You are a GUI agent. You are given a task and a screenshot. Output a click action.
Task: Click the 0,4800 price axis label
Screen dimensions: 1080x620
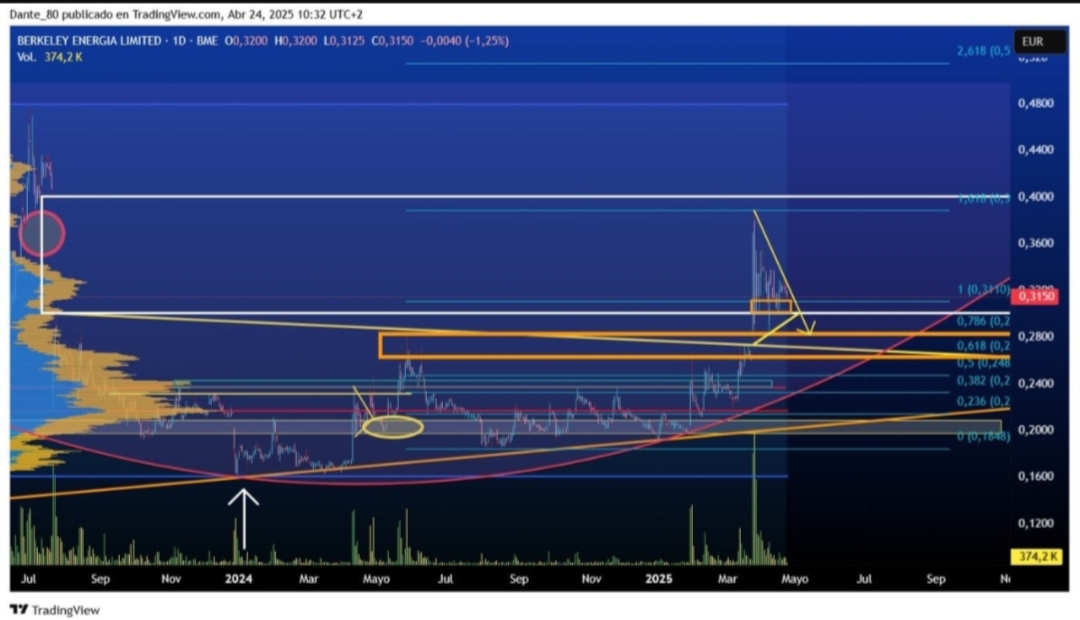pos(1036,103)
